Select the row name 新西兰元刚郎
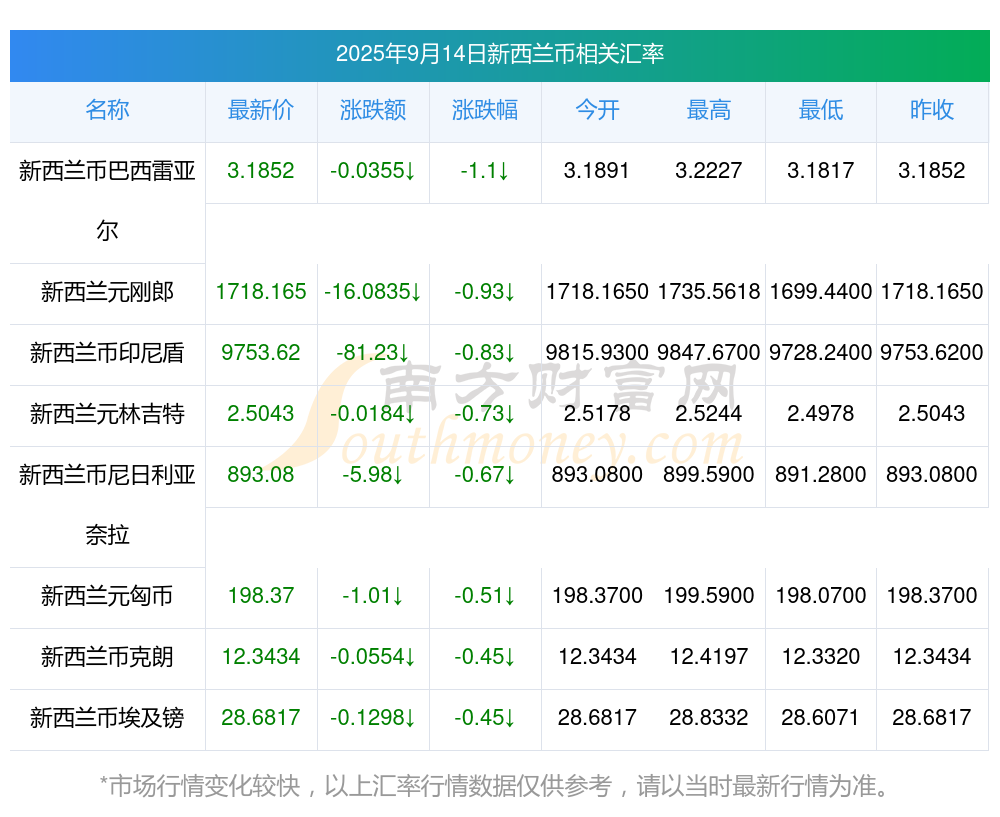This screenshot has width=1000, height=817. tap(107, 292)
